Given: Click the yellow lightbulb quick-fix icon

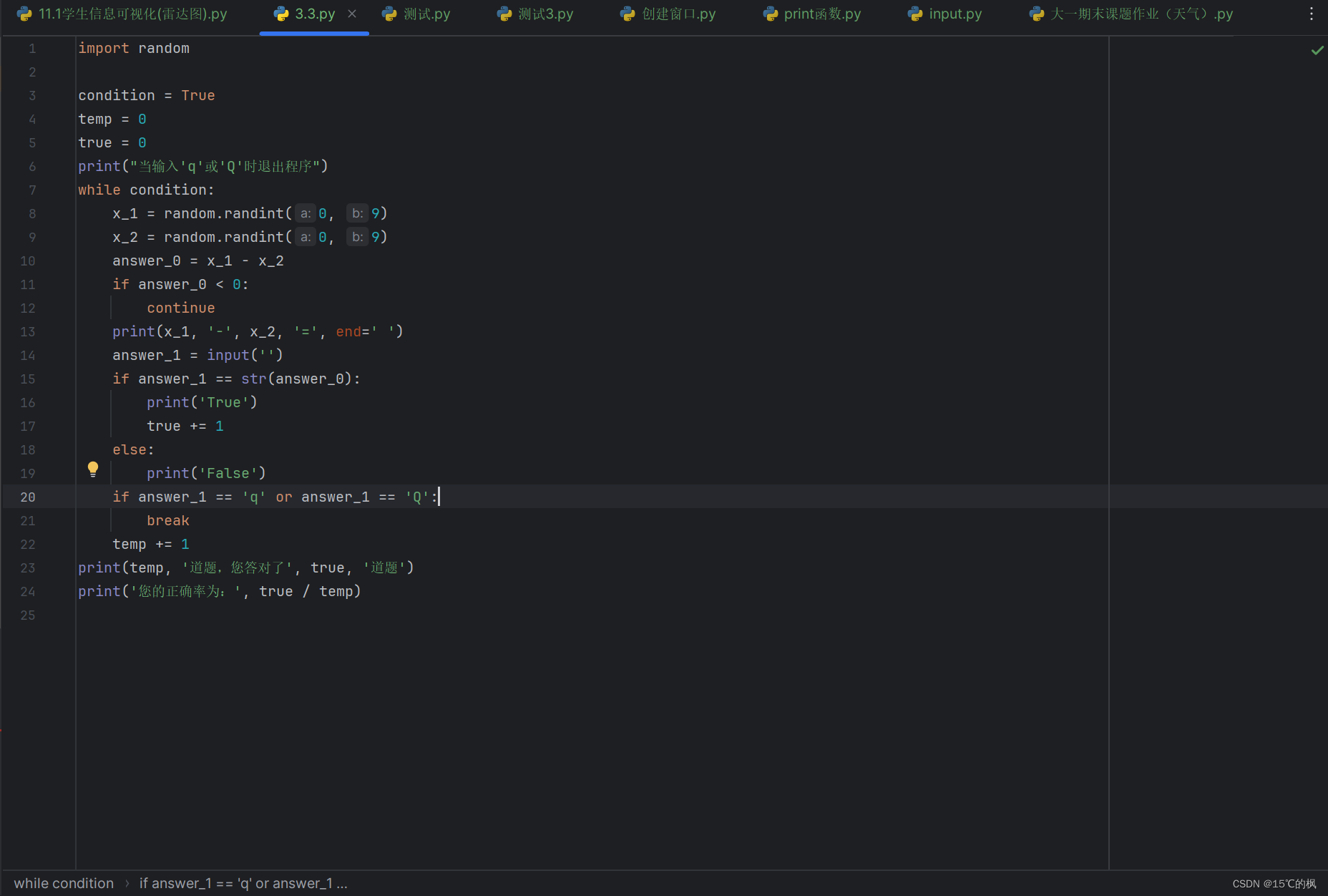Looking at the screenshot, I should [93, 469].
